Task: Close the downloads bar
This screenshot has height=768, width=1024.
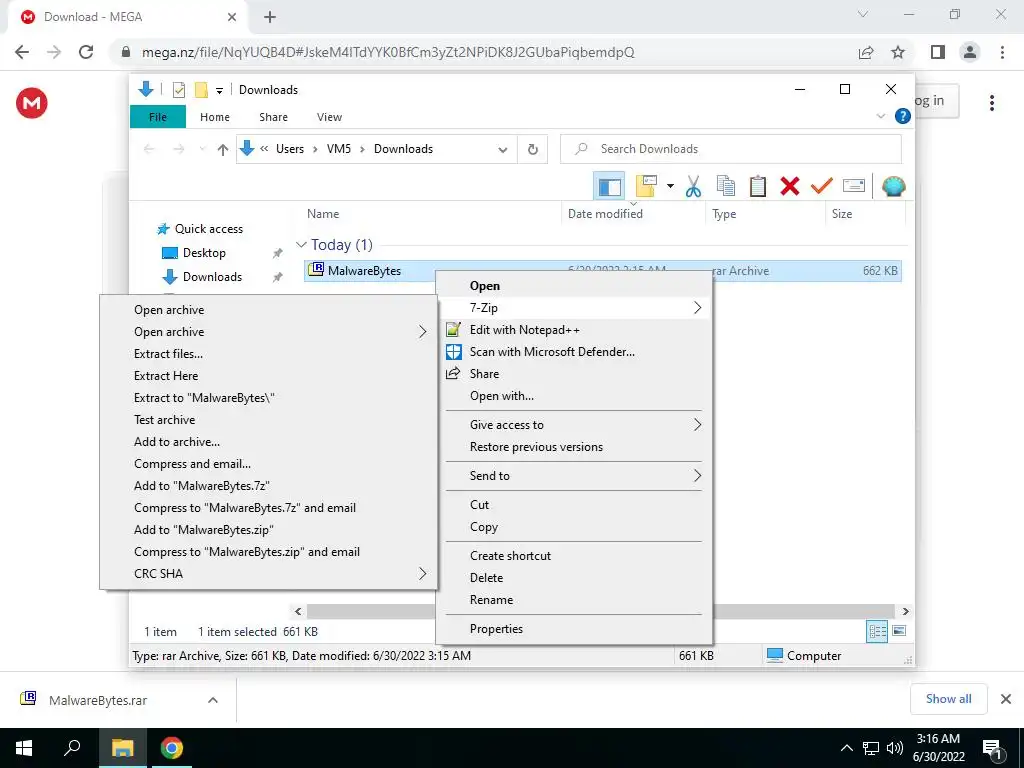Action: [1006, 699]
